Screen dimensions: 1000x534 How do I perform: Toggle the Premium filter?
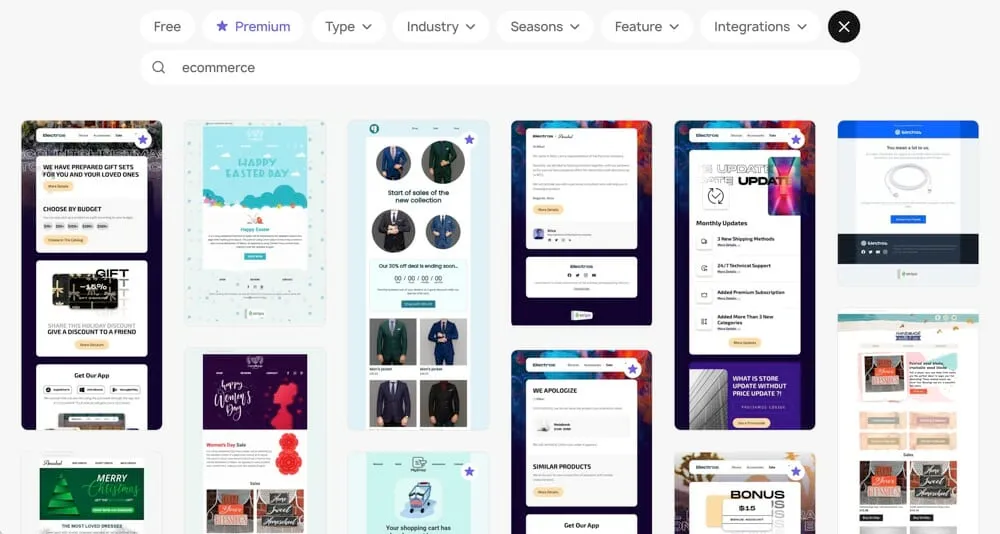point(253,27)
